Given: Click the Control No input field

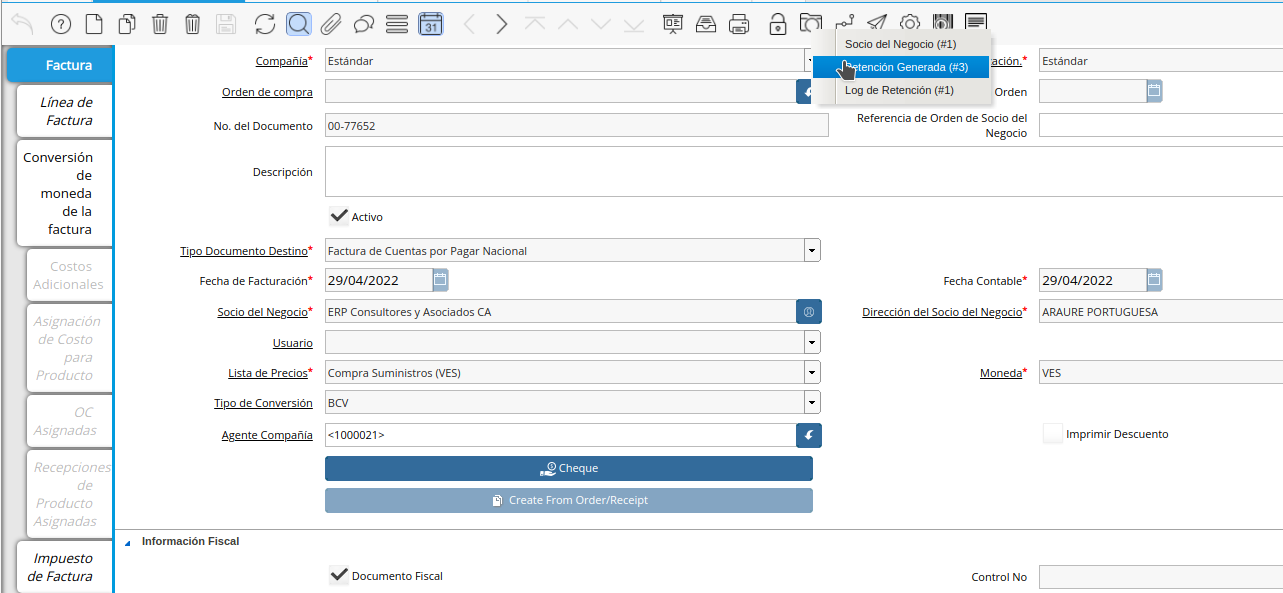Looking at the screenshot, I should click(x=1161, y=577).
